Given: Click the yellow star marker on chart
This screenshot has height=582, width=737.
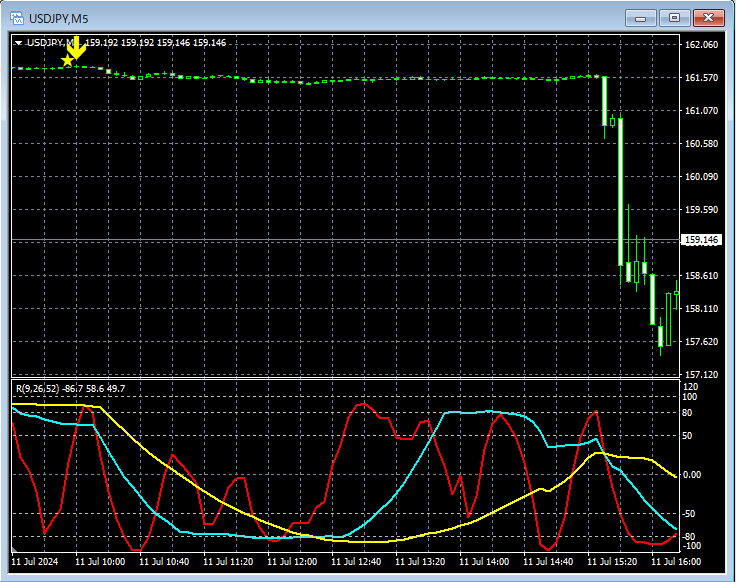Looking at the screenshot, I should pyautogui.click(x=68, y=60).
